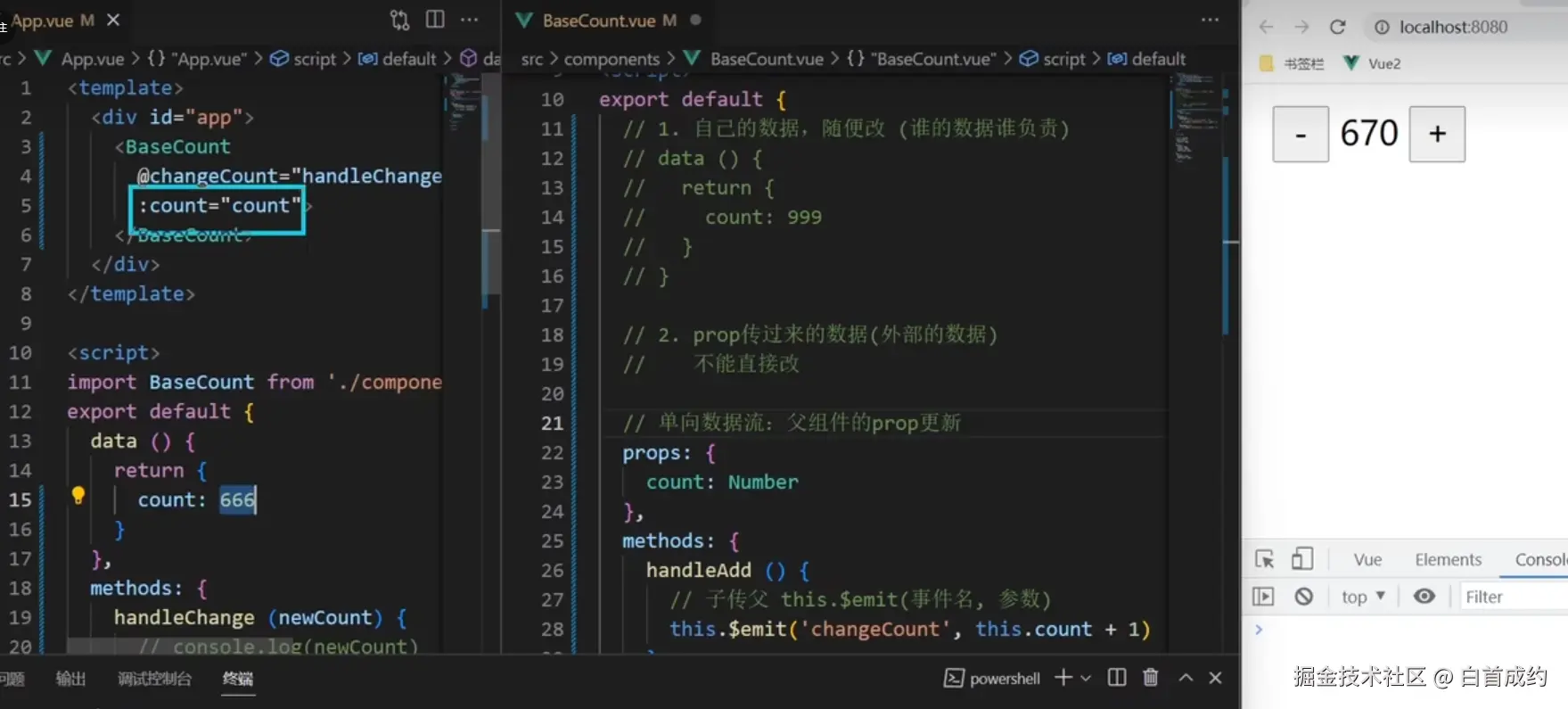Screen dimensions: 1568x709
Task: Split the left editor with split icon
Action: [435, 20]
